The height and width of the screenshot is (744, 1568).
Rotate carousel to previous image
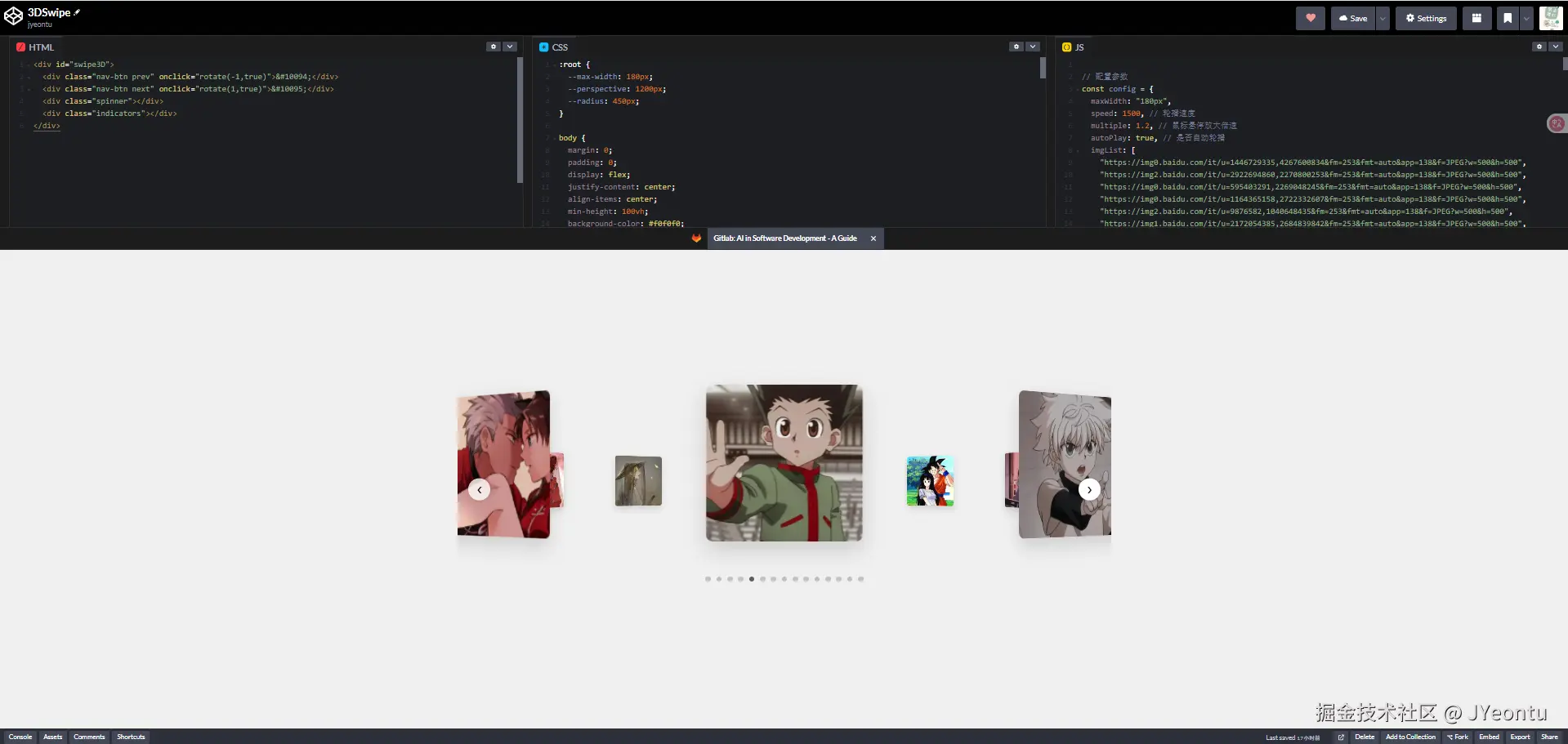(480, 489)
